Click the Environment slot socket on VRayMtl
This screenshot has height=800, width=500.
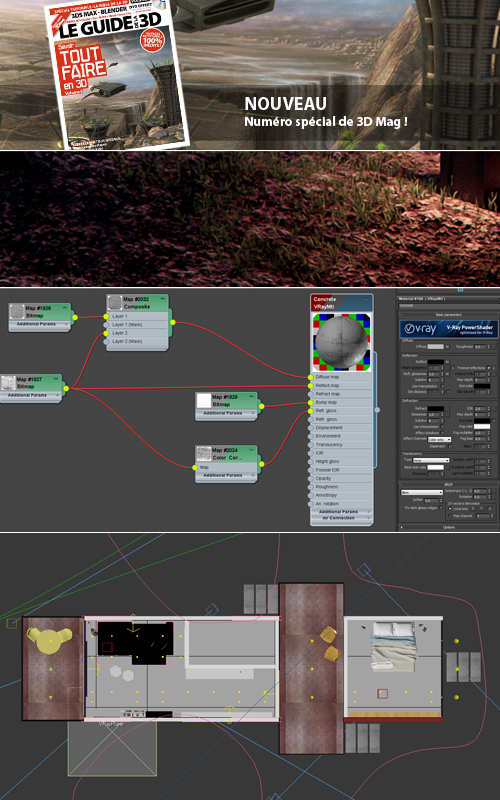coord(311,436)
